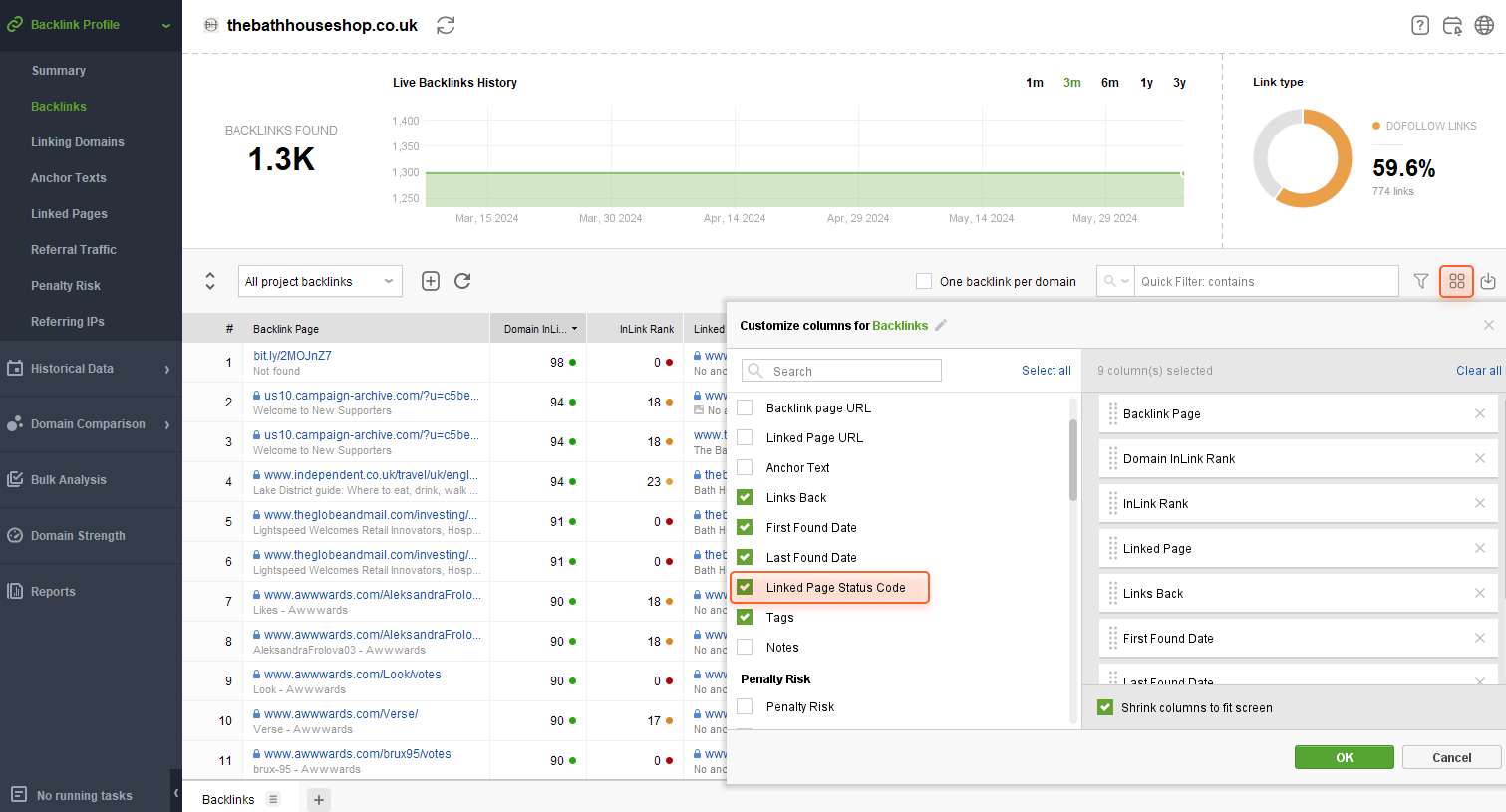The width and height of the screenshot is (1506, 812).
Task: Check the Penalty Risk column checkbox
Action: [745, 706]
